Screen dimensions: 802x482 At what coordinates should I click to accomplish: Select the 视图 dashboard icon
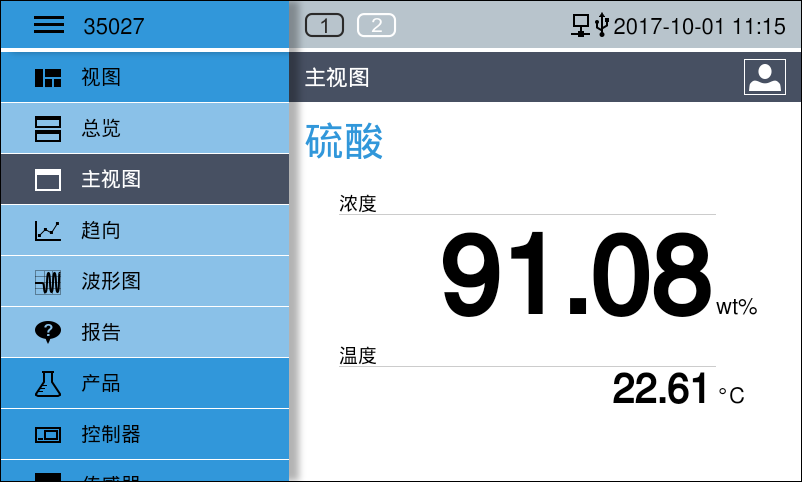(x=48, y=78)
